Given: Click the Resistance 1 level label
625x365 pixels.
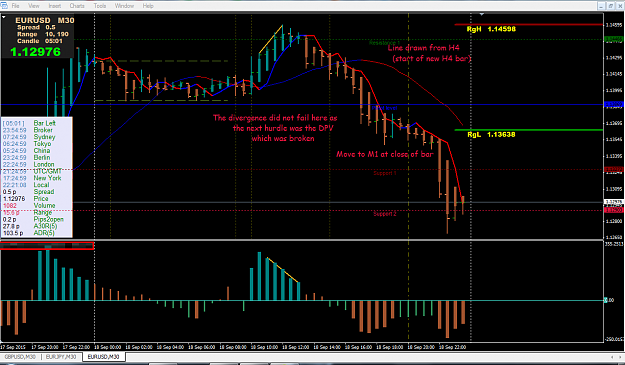Looking at the screenshot, I should [384, 43].
